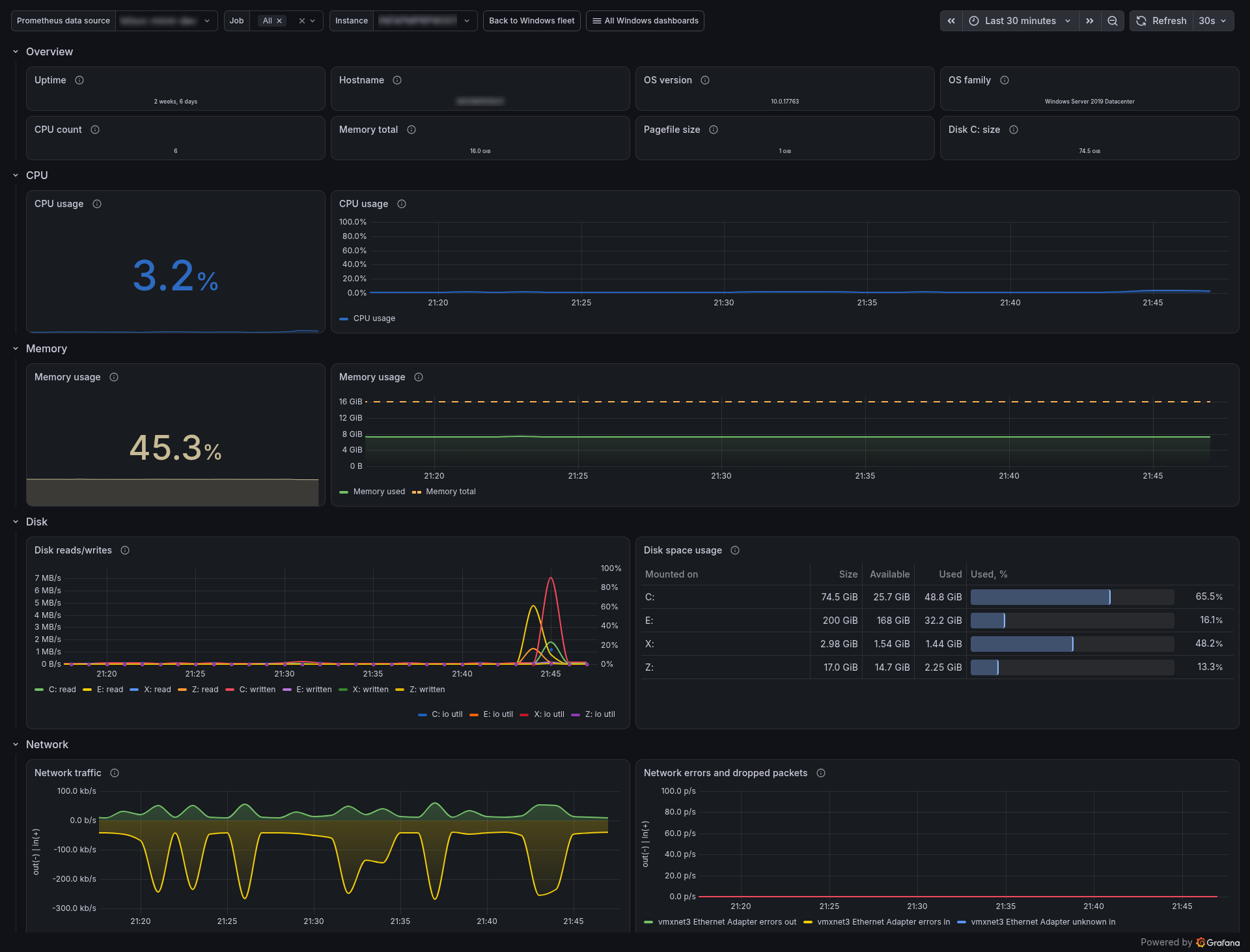Click the info icon next to Uptime
This screenshot has width=1250, height=952.
[x=79, y=80]
